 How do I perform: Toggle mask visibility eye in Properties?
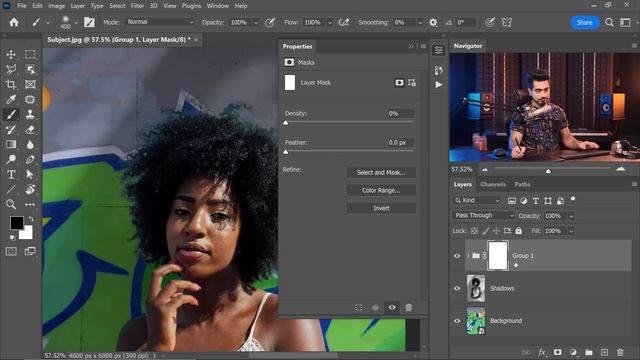[392, 307]
